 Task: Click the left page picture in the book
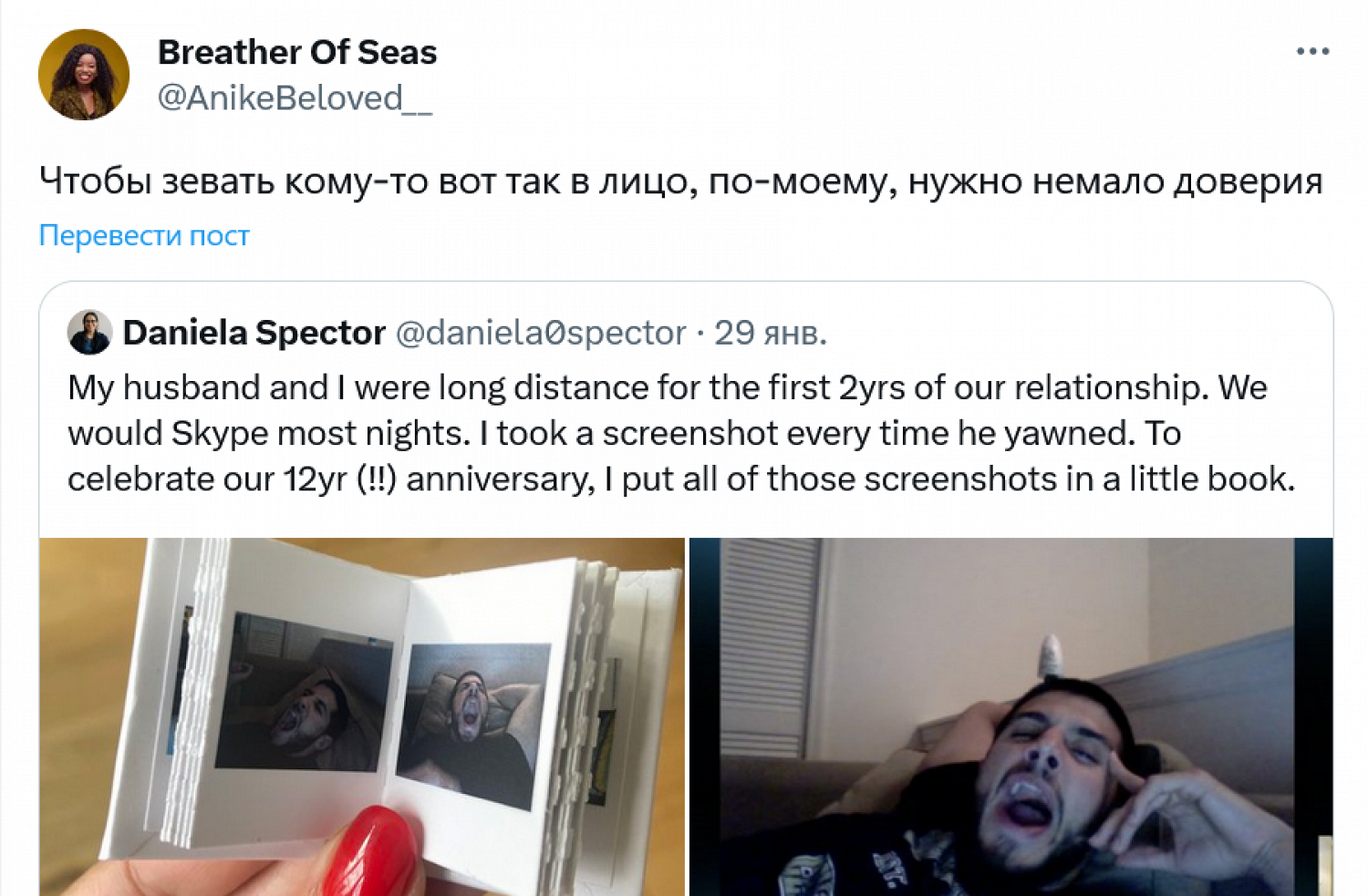click(306, 693)
